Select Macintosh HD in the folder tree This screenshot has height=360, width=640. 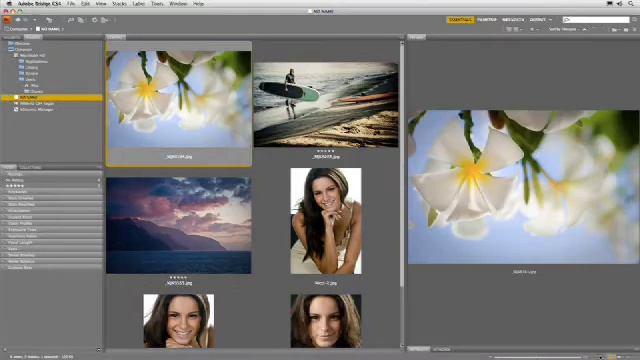coord(33,56)
